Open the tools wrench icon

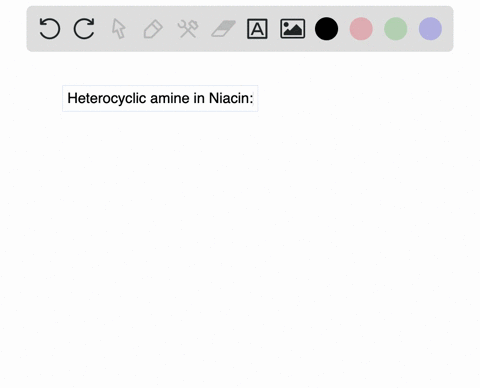(188, 29)
